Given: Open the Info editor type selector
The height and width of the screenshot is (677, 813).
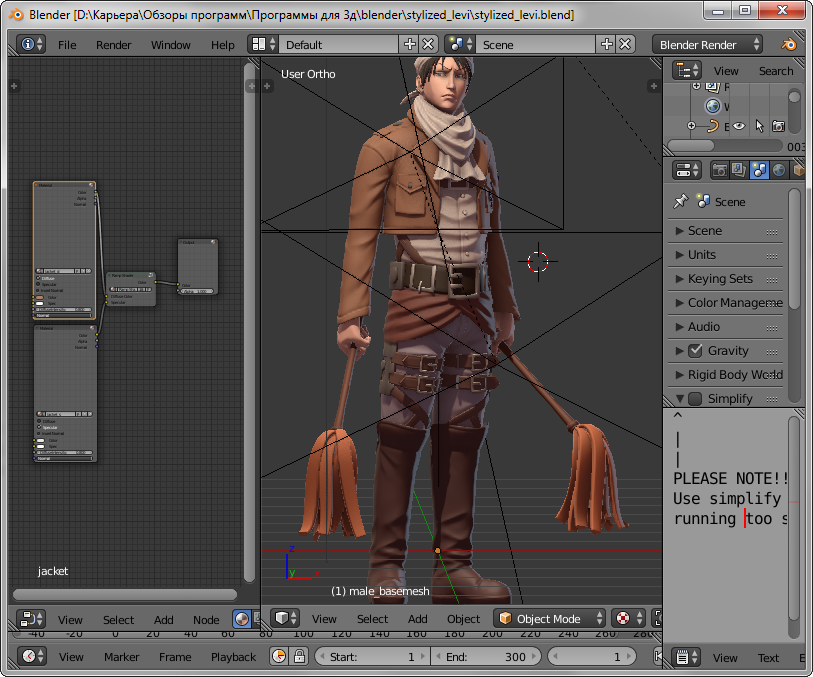Looking at the screenshot, I should tap(31, 45).
